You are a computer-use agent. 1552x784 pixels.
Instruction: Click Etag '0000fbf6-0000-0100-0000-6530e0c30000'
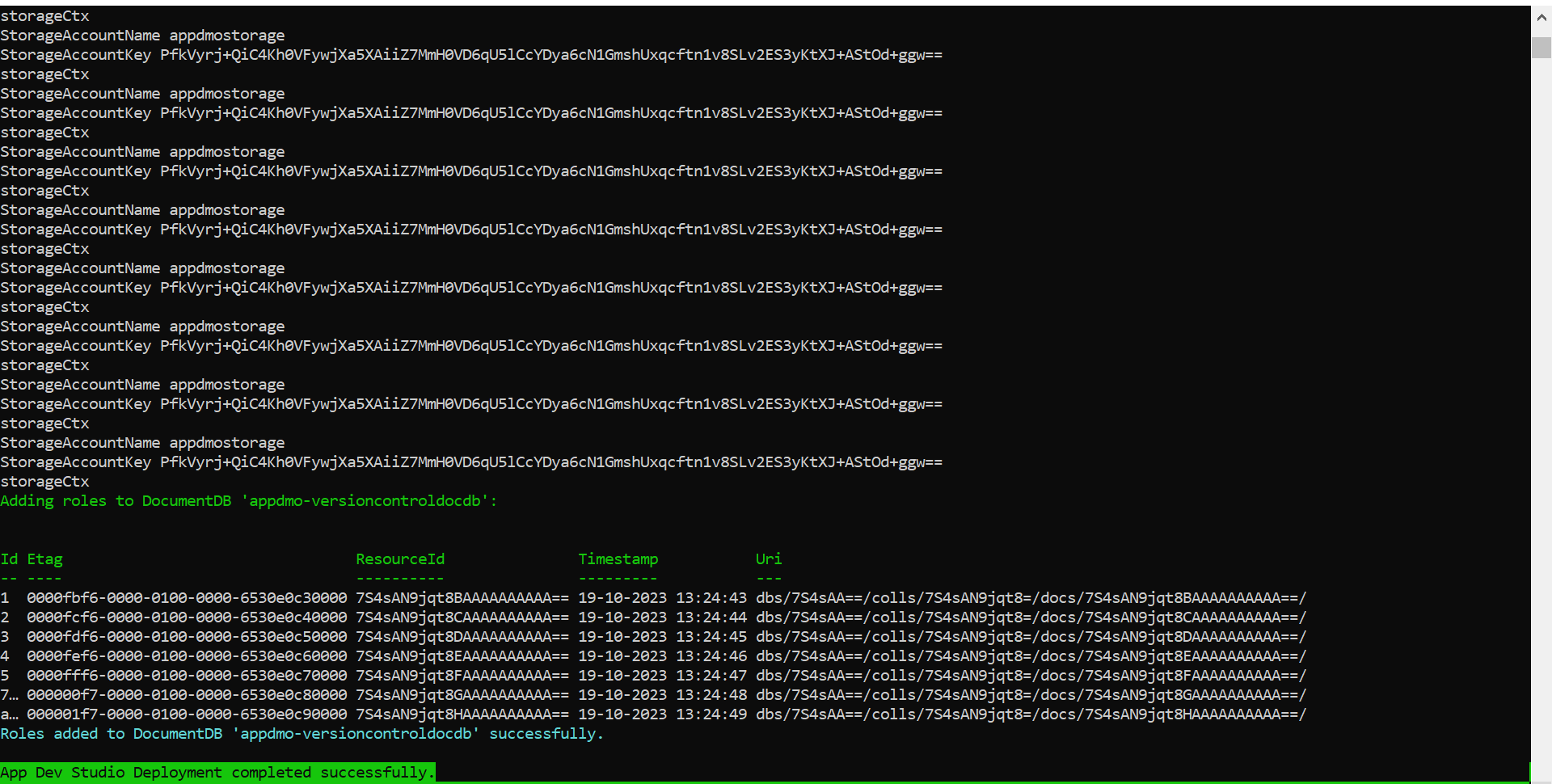[187, 598]
